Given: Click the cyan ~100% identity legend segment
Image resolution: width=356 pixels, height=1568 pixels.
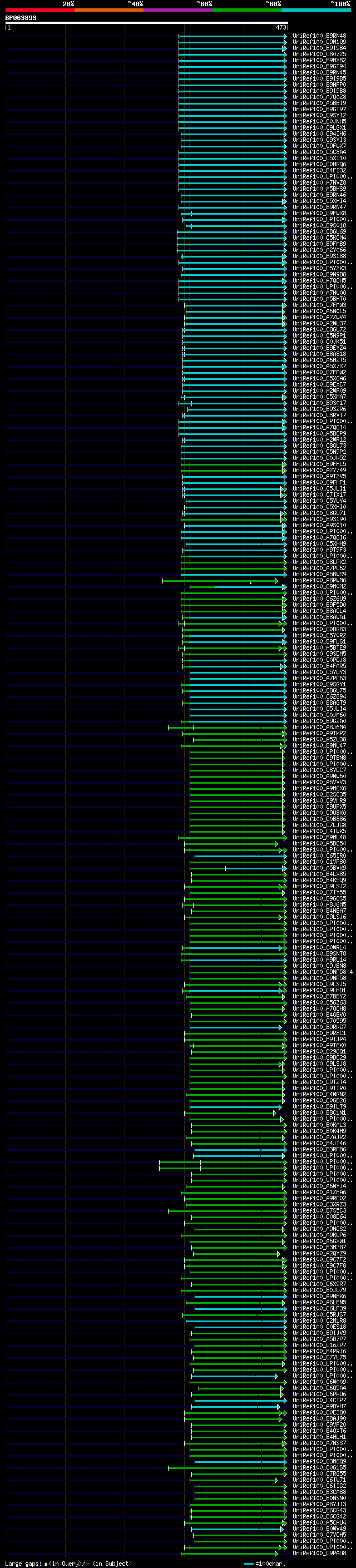Looking at the screenshot, I should (x=316, y=10).
